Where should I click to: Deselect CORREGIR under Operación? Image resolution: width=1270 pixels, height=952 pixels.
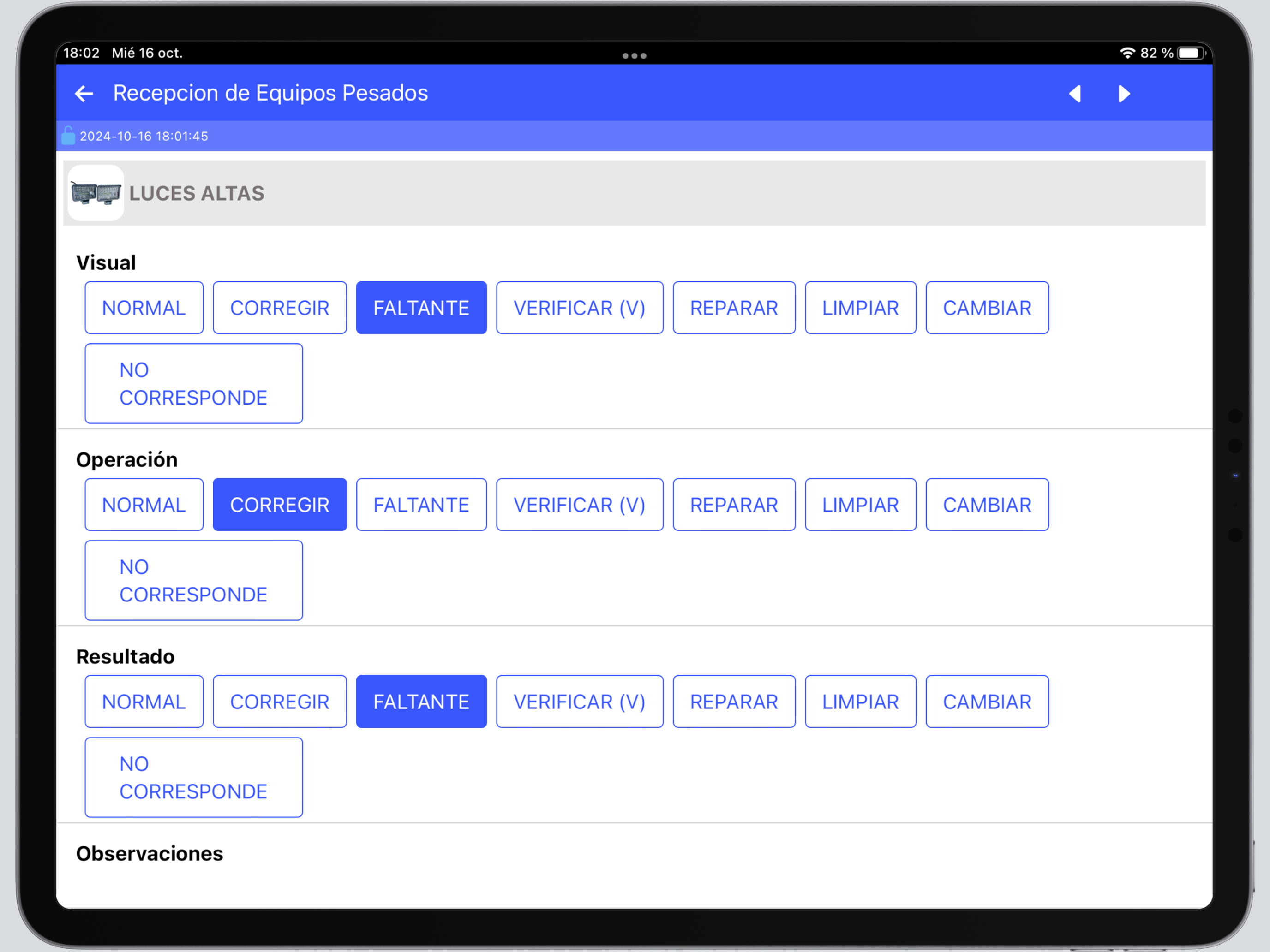pos(280,505)
